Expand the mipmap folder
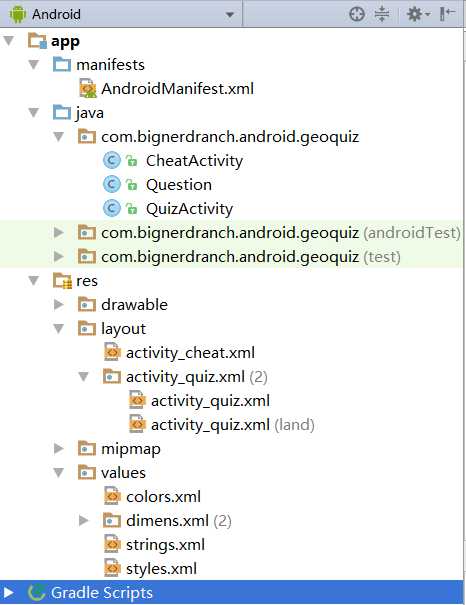 [59, 448]
